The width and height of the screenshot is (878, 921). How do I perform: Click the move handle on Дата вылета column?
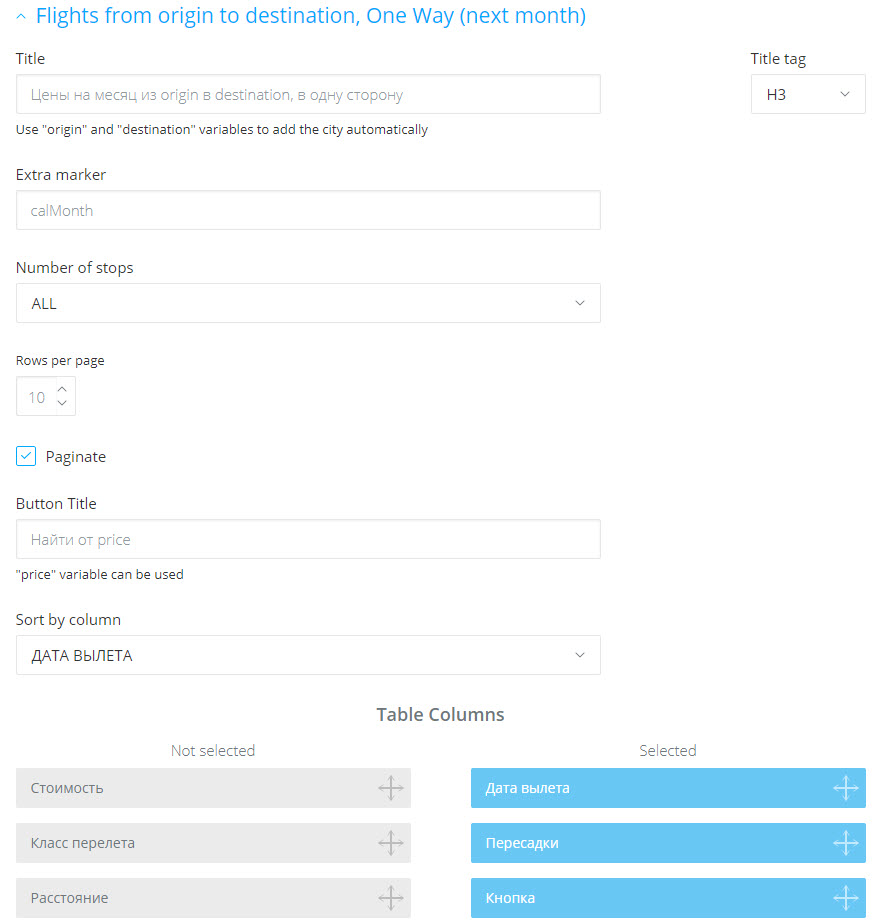point(846,788)
